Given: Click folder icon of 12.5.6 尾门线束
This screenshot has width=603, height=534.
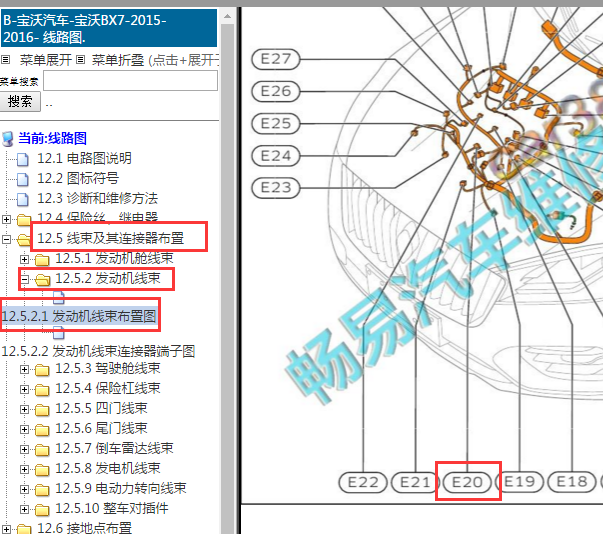Looking at the screenshot, I should tap(42, 430).
